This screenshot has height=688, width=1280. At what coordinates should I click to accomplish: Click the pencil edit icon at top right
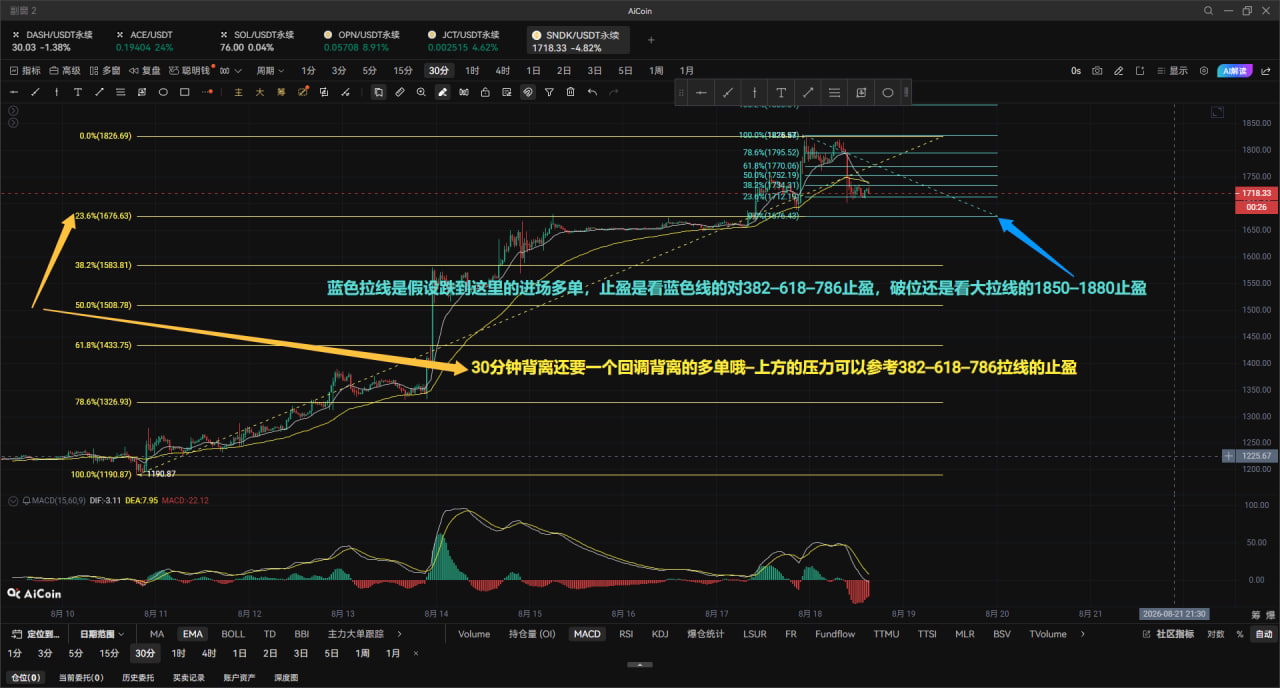[x=1119, y=71]
